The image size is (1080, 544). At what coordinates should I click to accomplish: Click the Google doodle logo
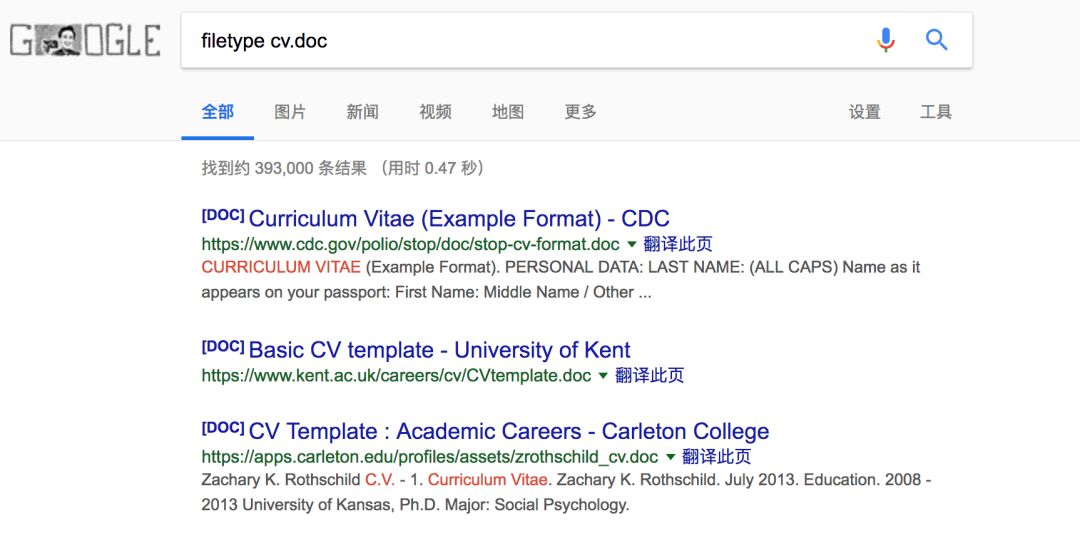coord(85,40)
